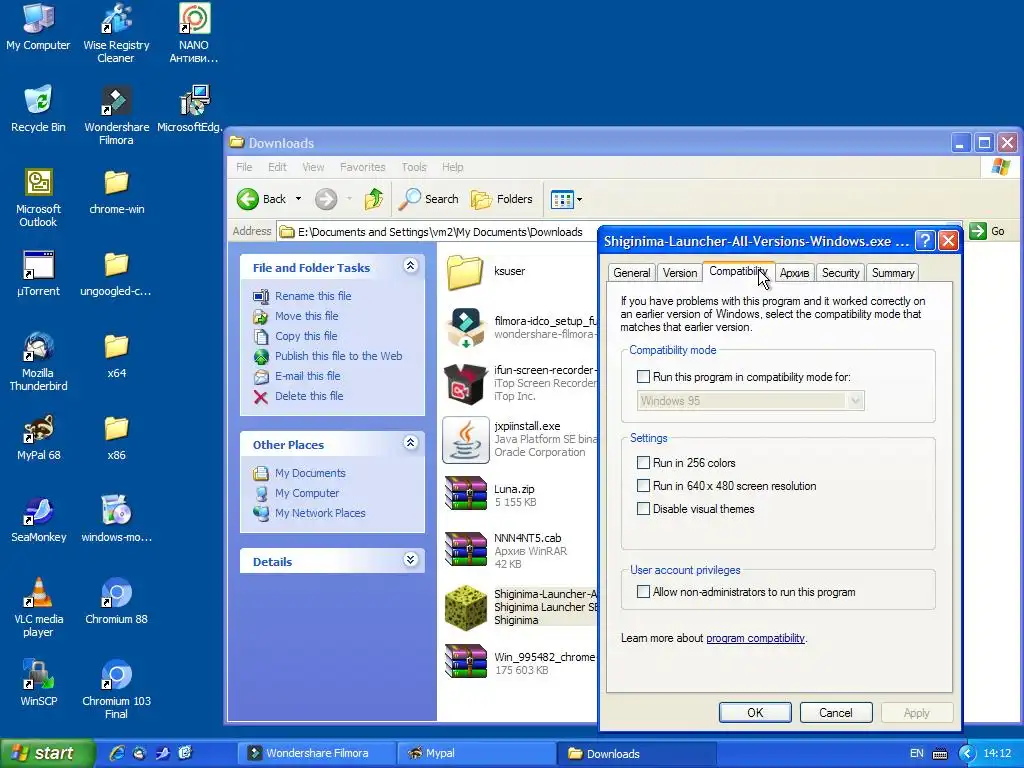The width and height of the screenshot is (1024, 768).
Task: Expand the Details panel
Action: [410, 559]
